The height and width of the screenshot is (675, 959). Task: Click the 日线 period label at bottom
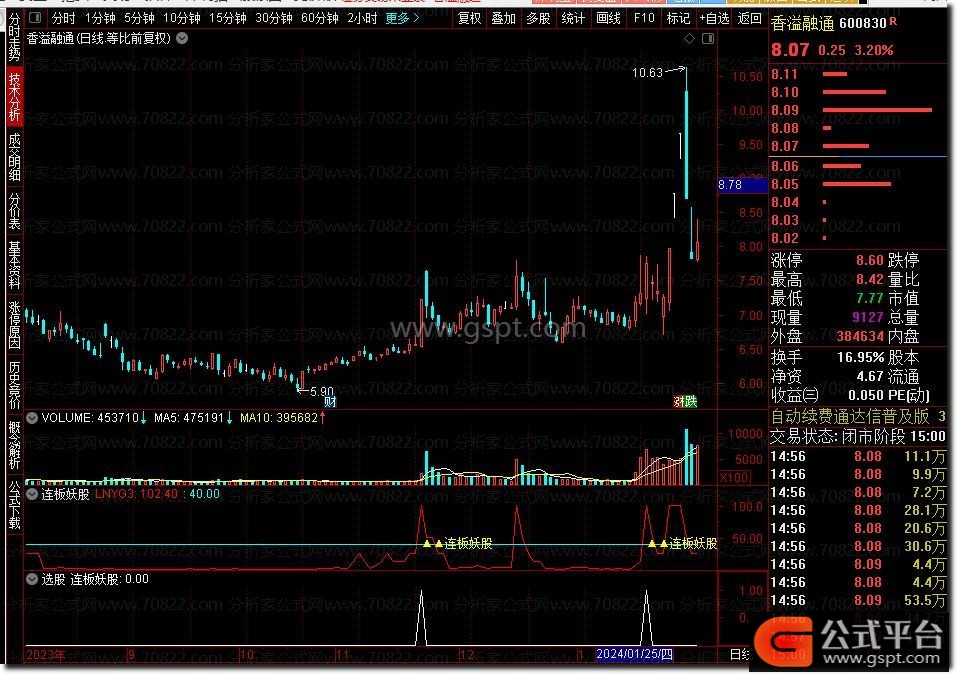click(x=739, y=654)
